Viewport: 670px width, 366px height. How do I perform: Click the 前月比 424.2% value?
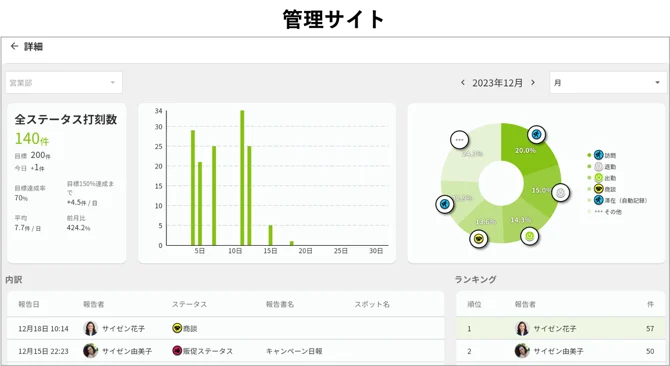point(78,228)
